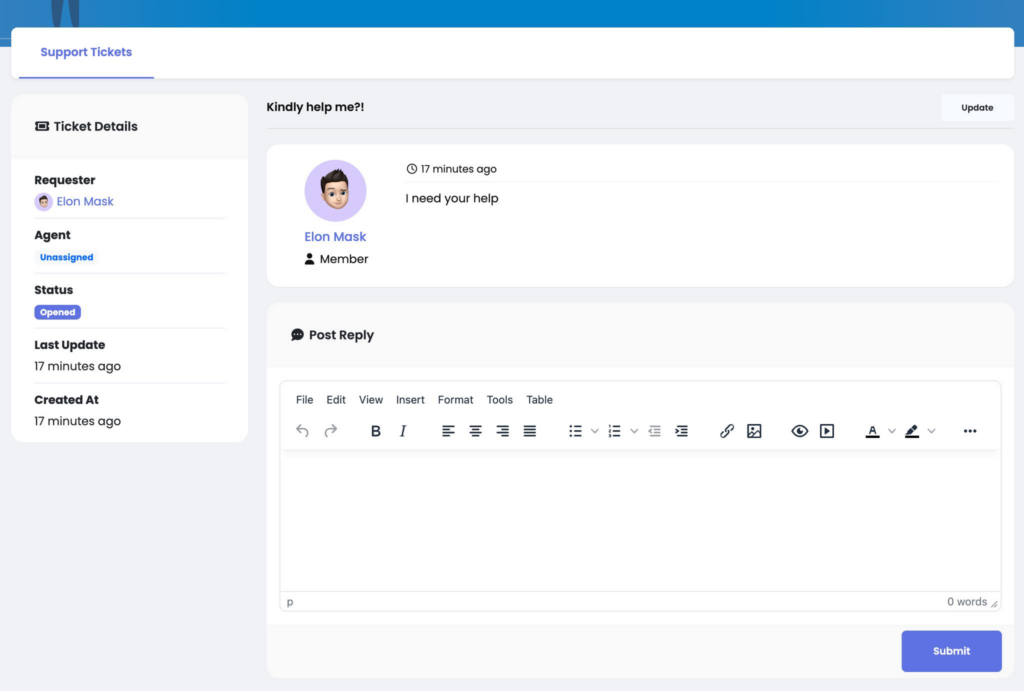
Task: Expand the bullet list style dropdown
Action: [x=595, y=431]
